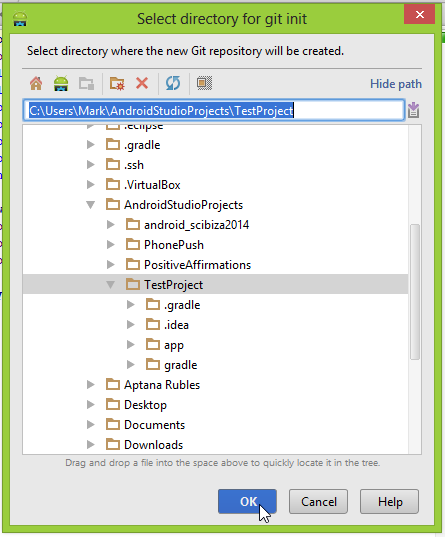Select the app folder icon
The width and height of the screenshot is (445, 537).
[x=153, y=345]
